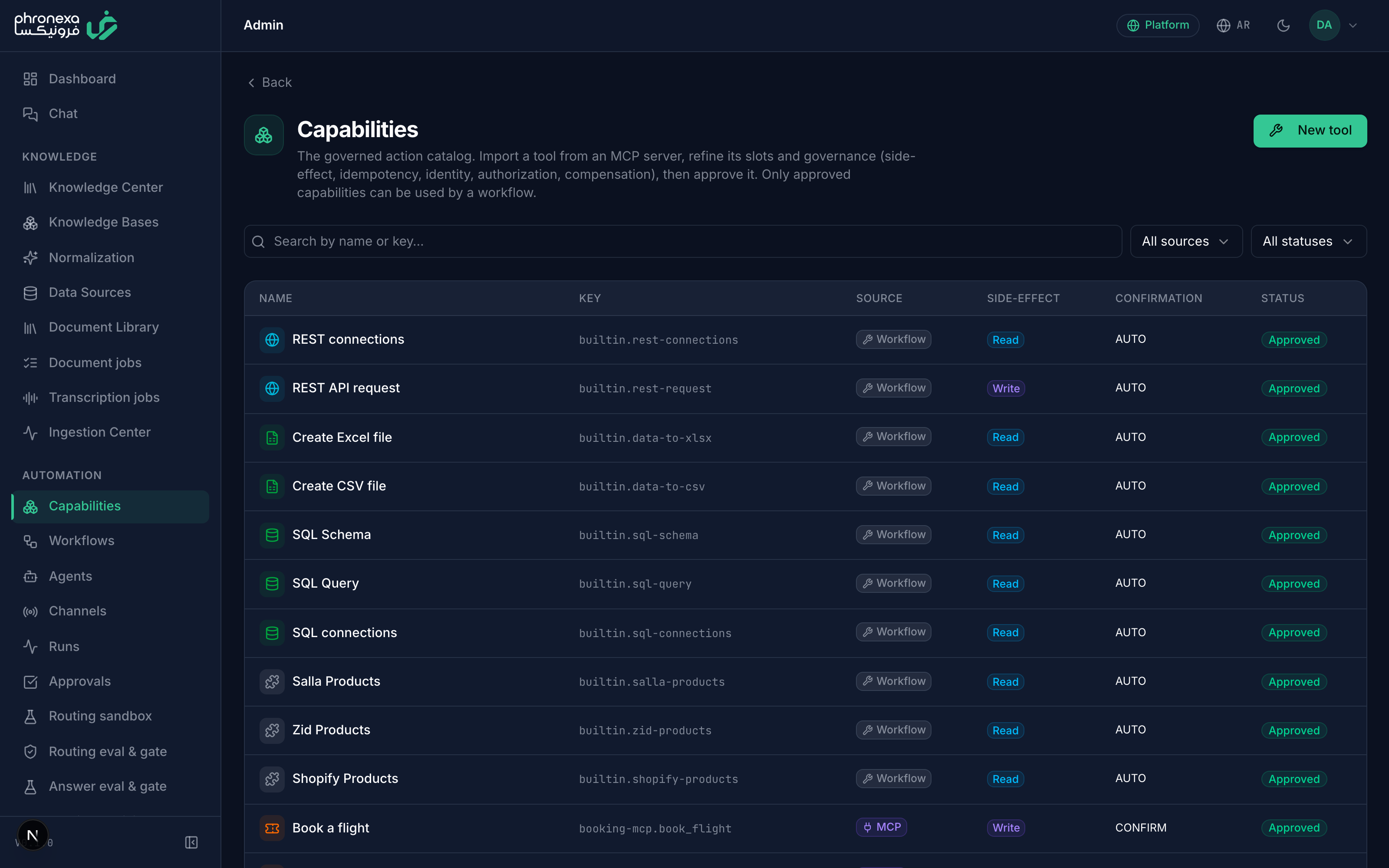This screenshot has width=1389, height=868.
Task: Select Data Sources in sidebar
Action: point(110,292)
